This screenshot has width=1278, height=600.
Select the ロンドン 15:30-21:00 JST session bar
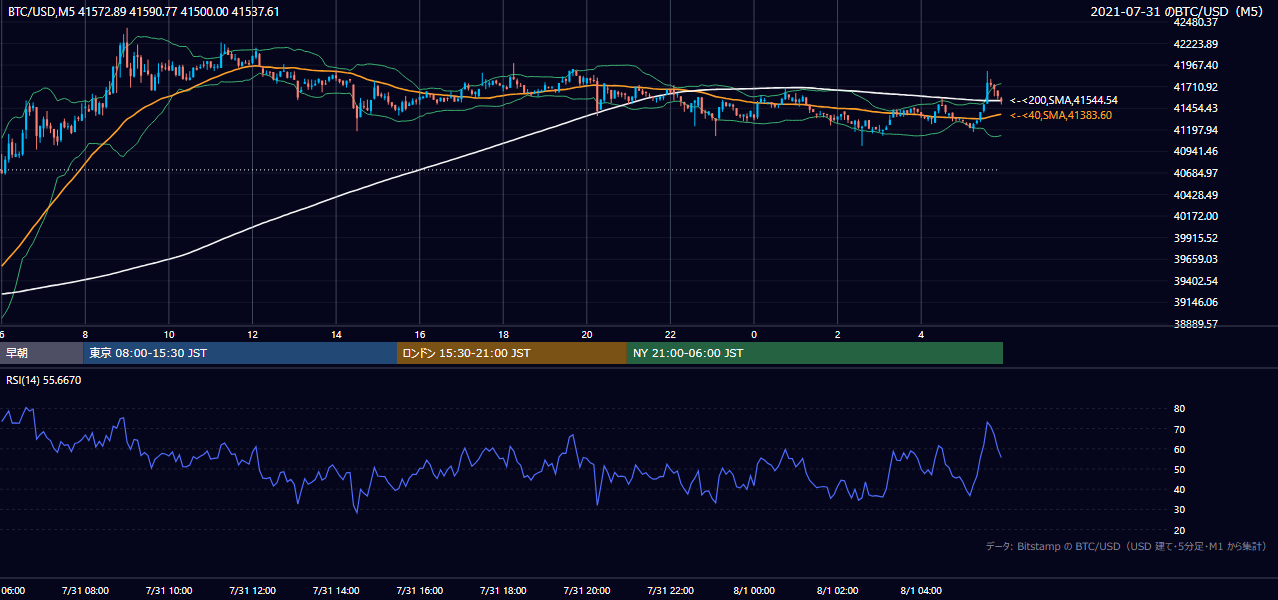tap(512, 353)
